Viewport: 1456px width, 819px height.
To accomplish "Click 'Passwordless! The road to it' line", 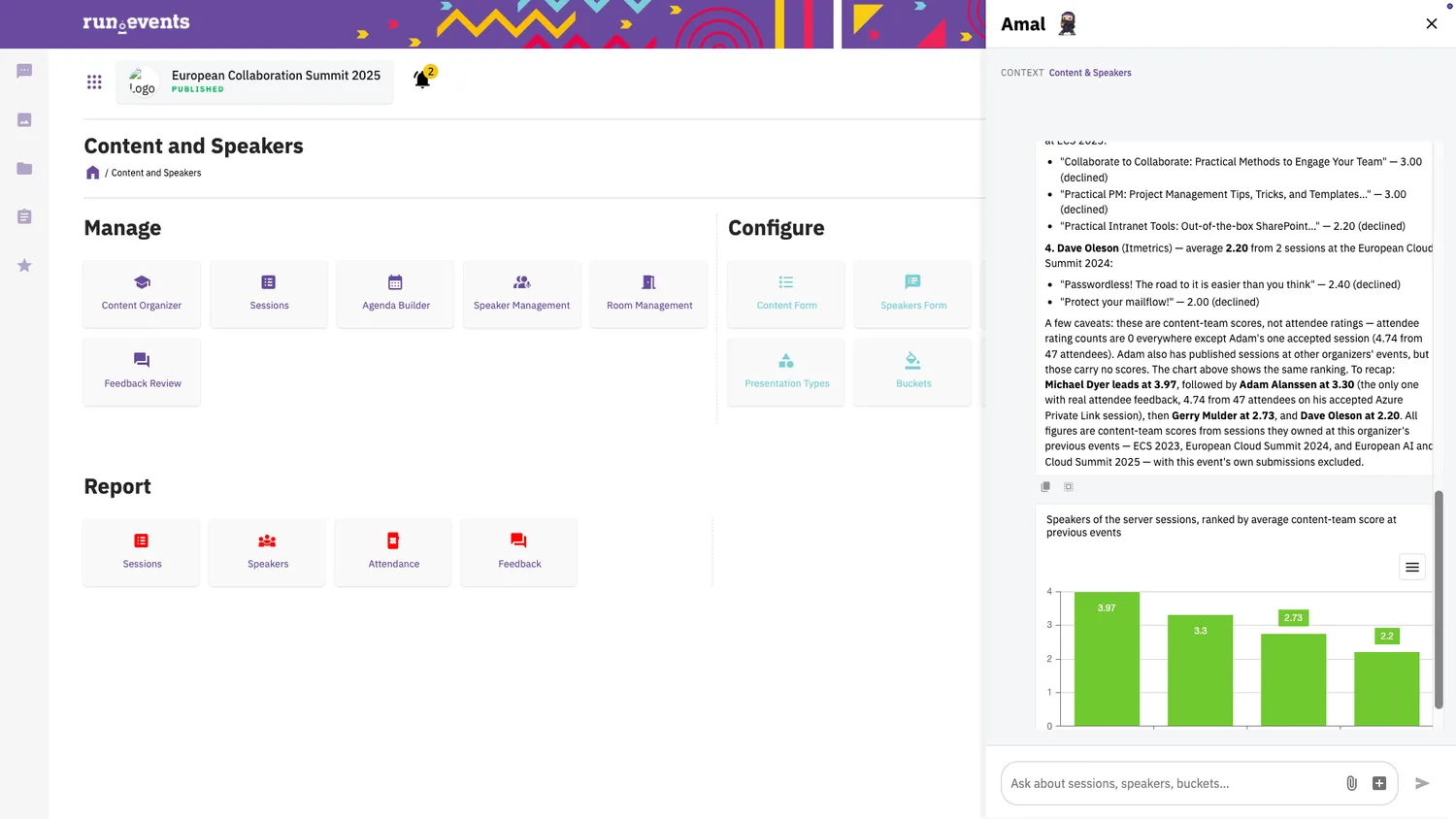I will pyautogui.click(x=1230, y=284).
